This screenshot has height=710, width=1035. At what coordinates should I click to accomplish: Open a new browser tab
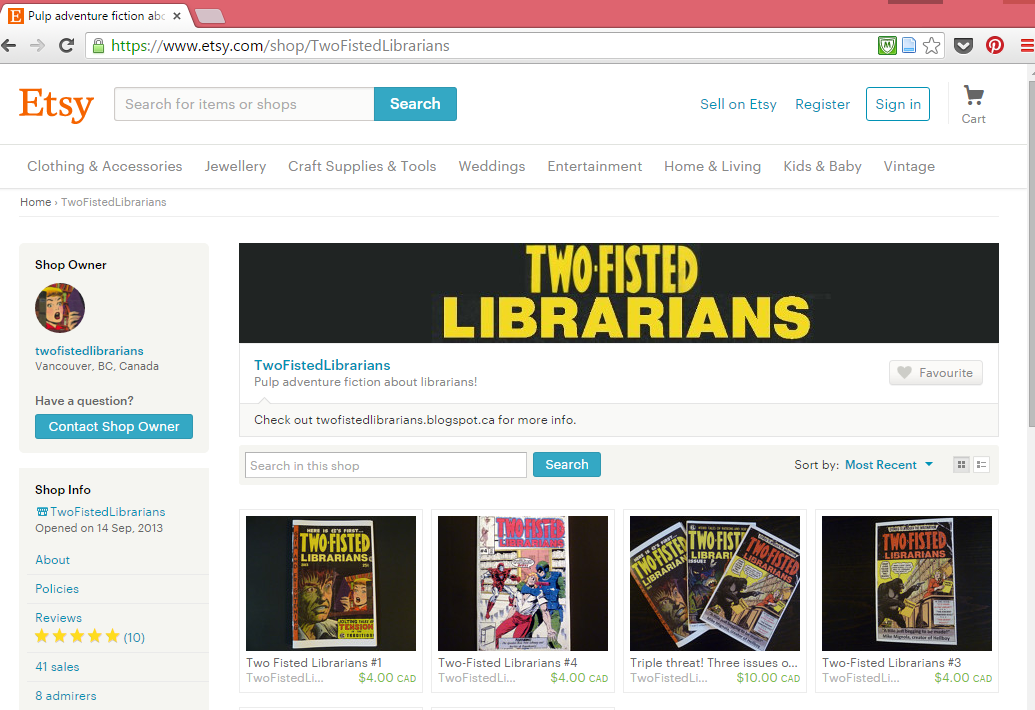[x=210, y=16]
